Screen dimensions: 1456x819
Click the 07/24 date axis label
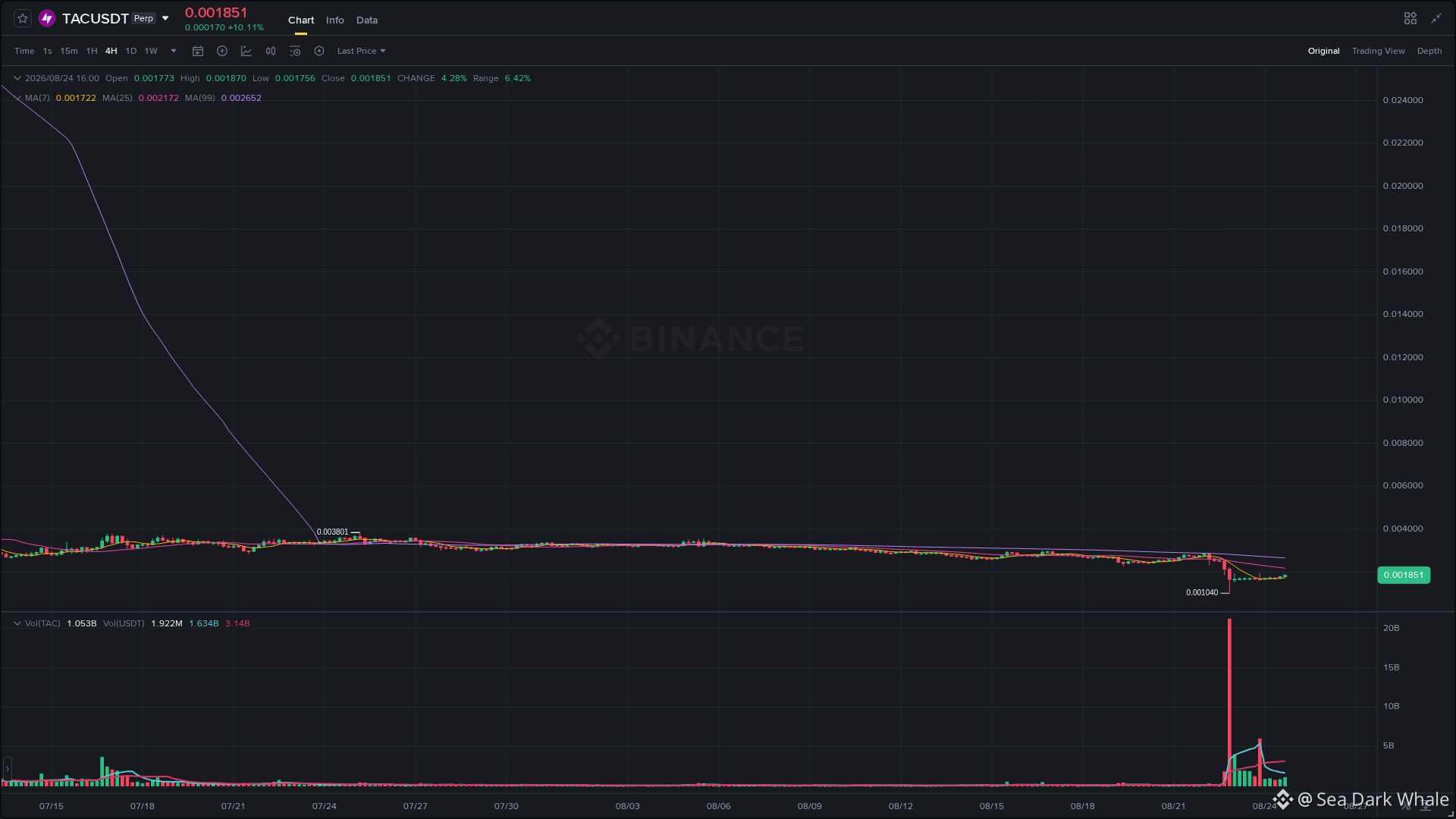[325, 806]
